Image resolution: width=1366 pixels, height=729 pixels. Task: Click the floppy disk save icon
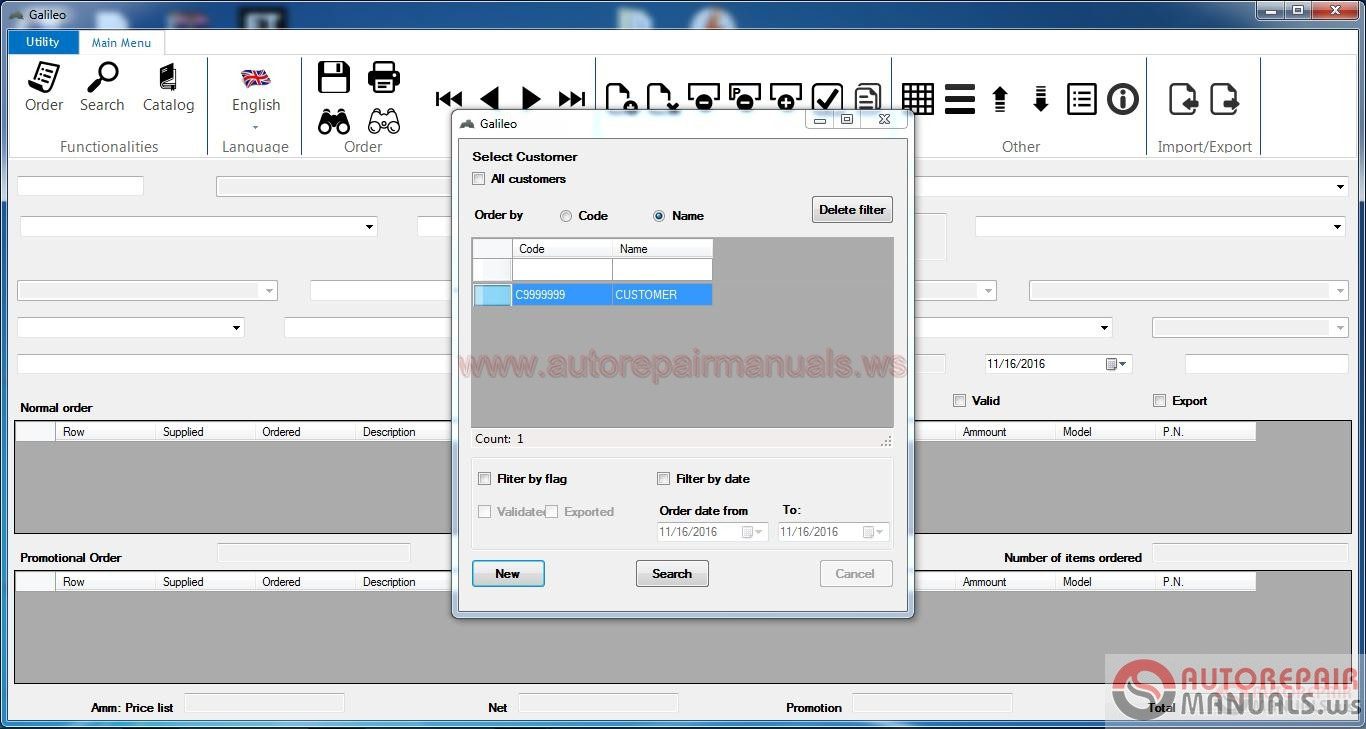334,77
